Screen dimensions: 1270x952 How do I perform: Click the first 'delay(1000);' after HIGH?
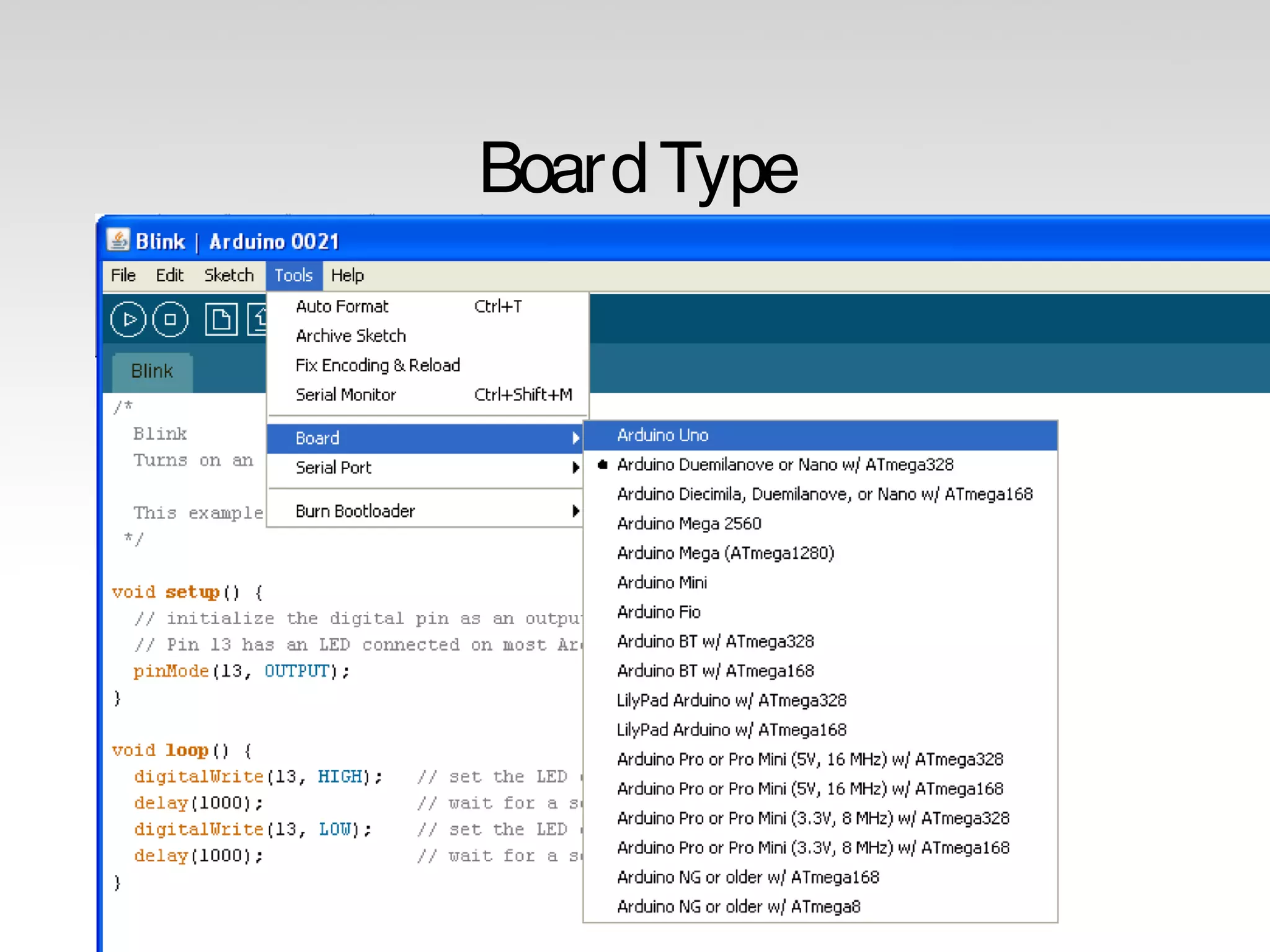(x=198, y=803)
